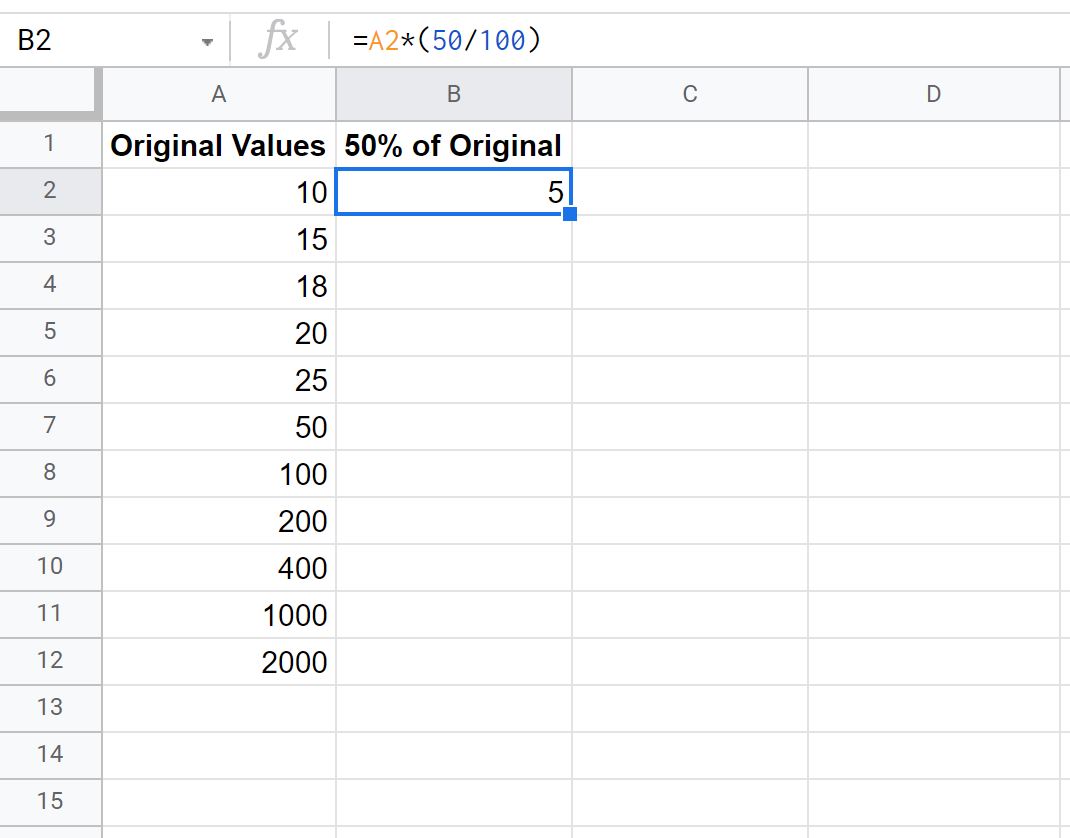Viewport: 1070px width, 838px height.
Task: Select row 1 header
Action: coord(50,144)
